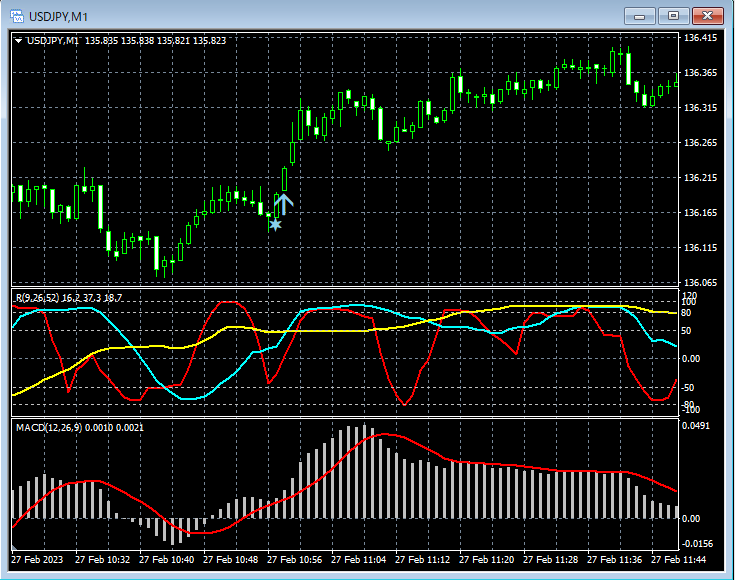Close the USDJPY,M1 chart window

coord(708,16)
